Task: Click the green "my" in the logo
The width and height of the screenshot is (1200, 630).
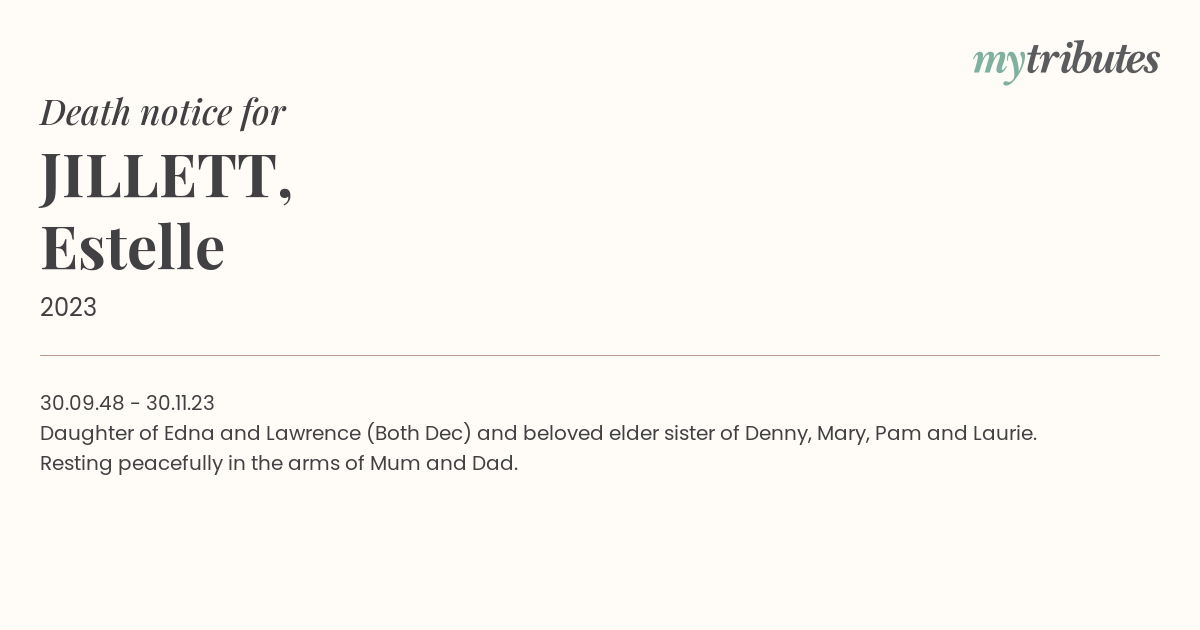Action: [998, 62]
